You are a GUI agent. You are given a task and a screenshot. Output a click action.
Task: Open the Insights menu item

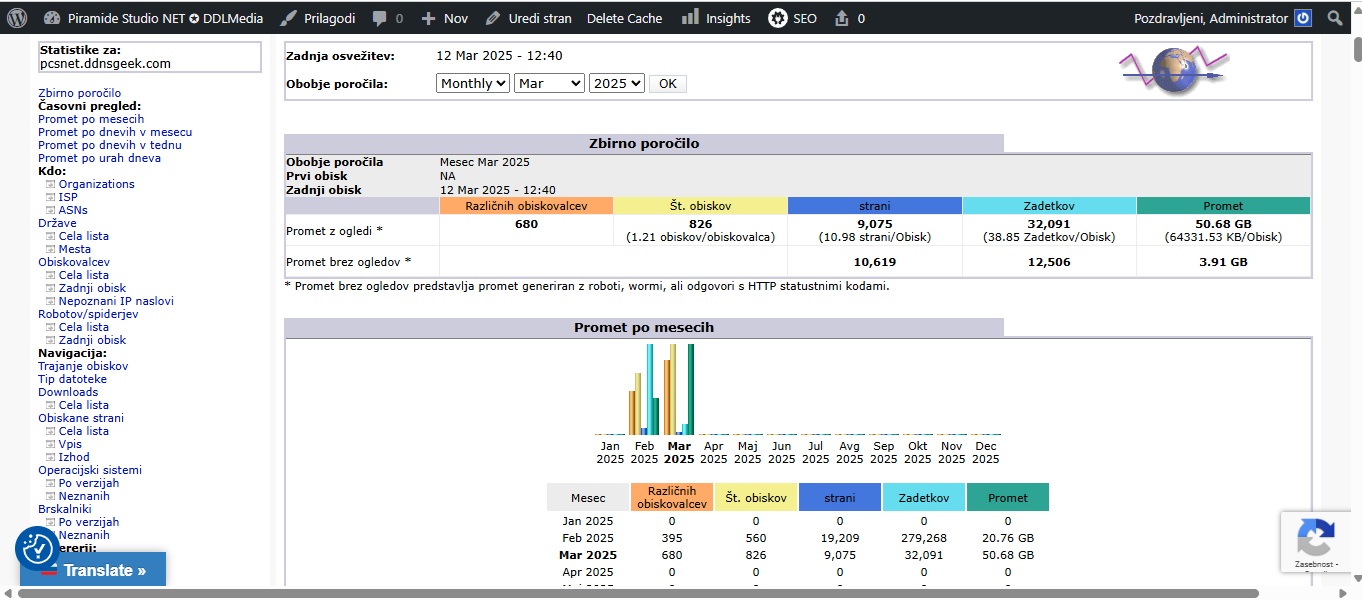pos(716,18)
